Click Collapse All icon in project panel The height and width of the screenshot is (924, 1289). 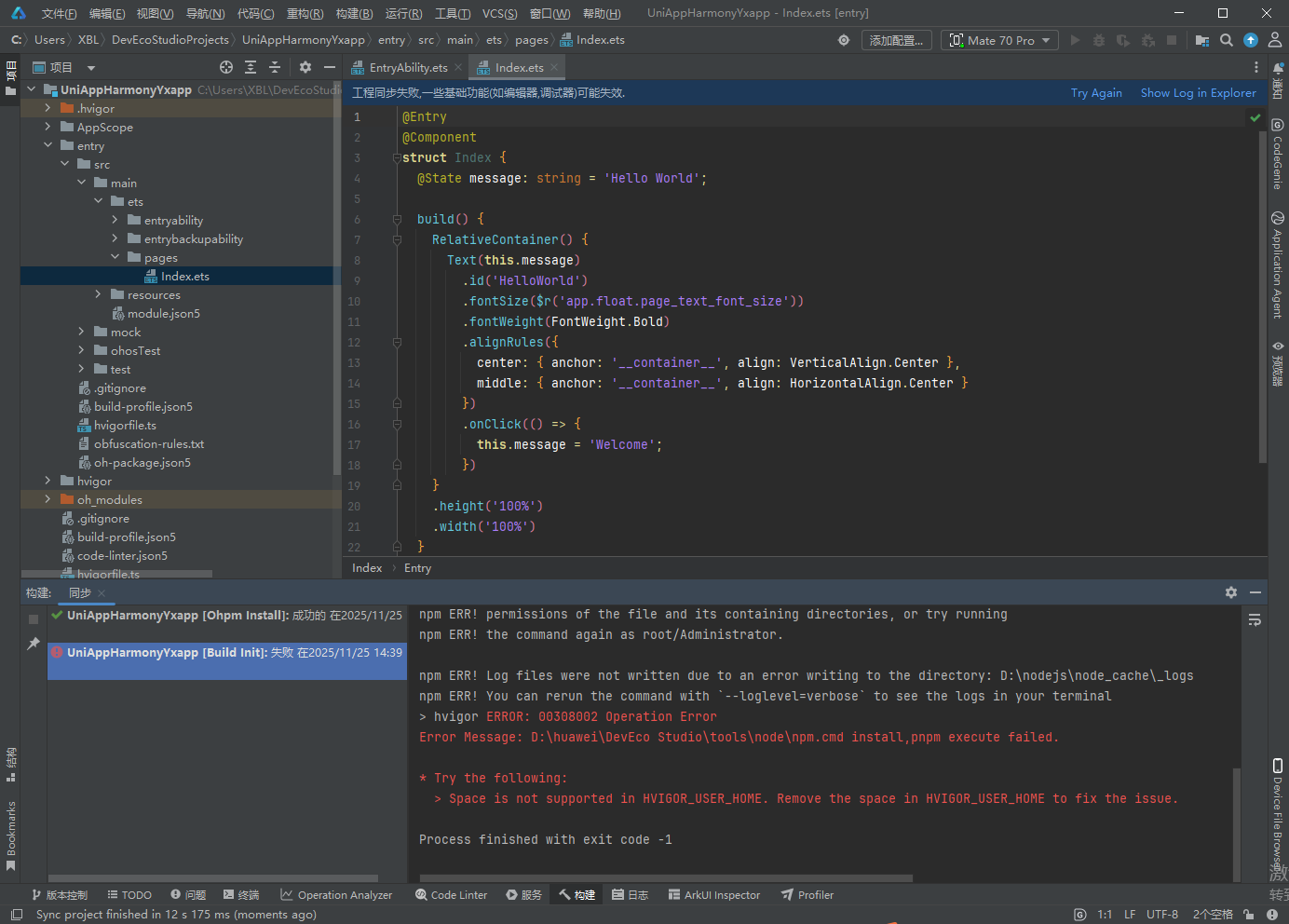click(x=275, y=67)
